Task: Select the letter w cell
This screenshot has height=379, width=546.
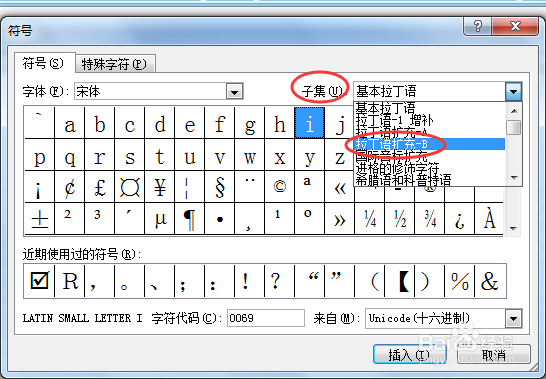Action: (x=250, y=155)
